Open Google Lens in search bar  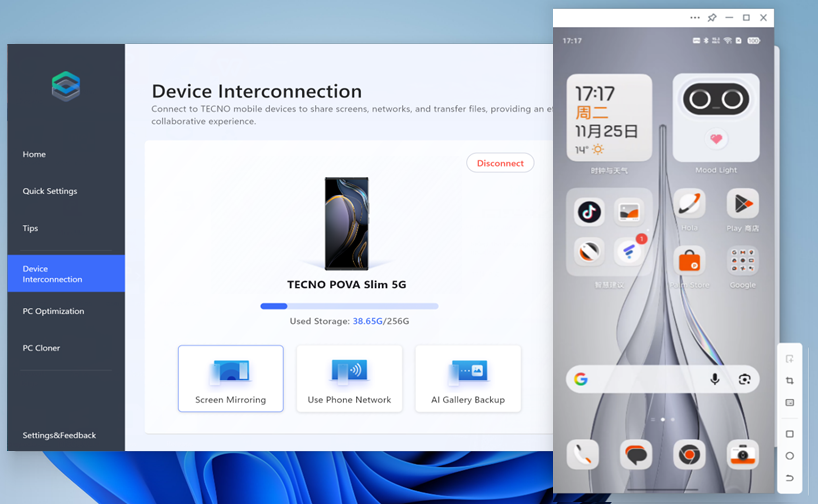click(x=744, y=379)
